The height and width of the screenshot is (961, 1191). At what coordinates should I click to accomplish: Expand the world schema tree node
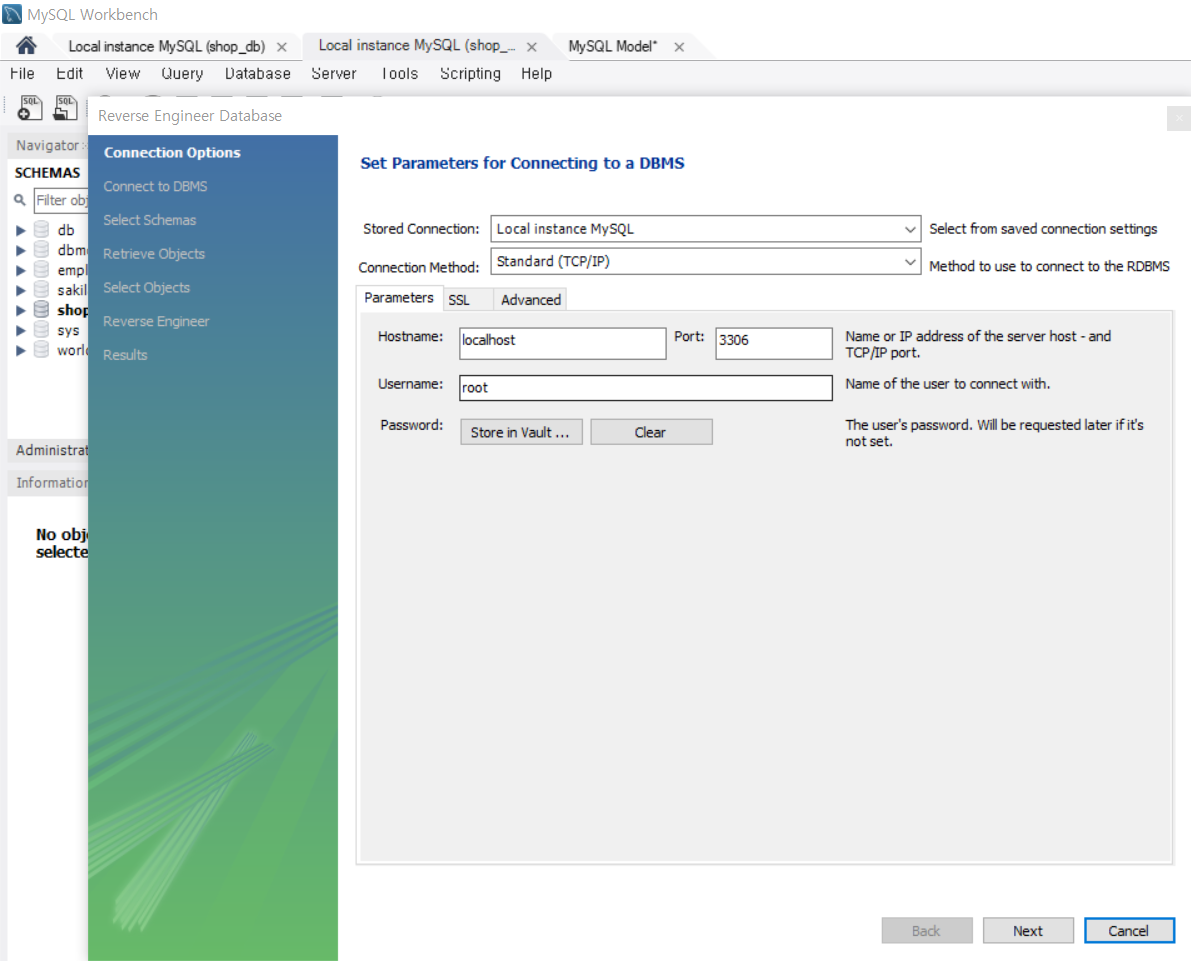click(x=21, y=350)
